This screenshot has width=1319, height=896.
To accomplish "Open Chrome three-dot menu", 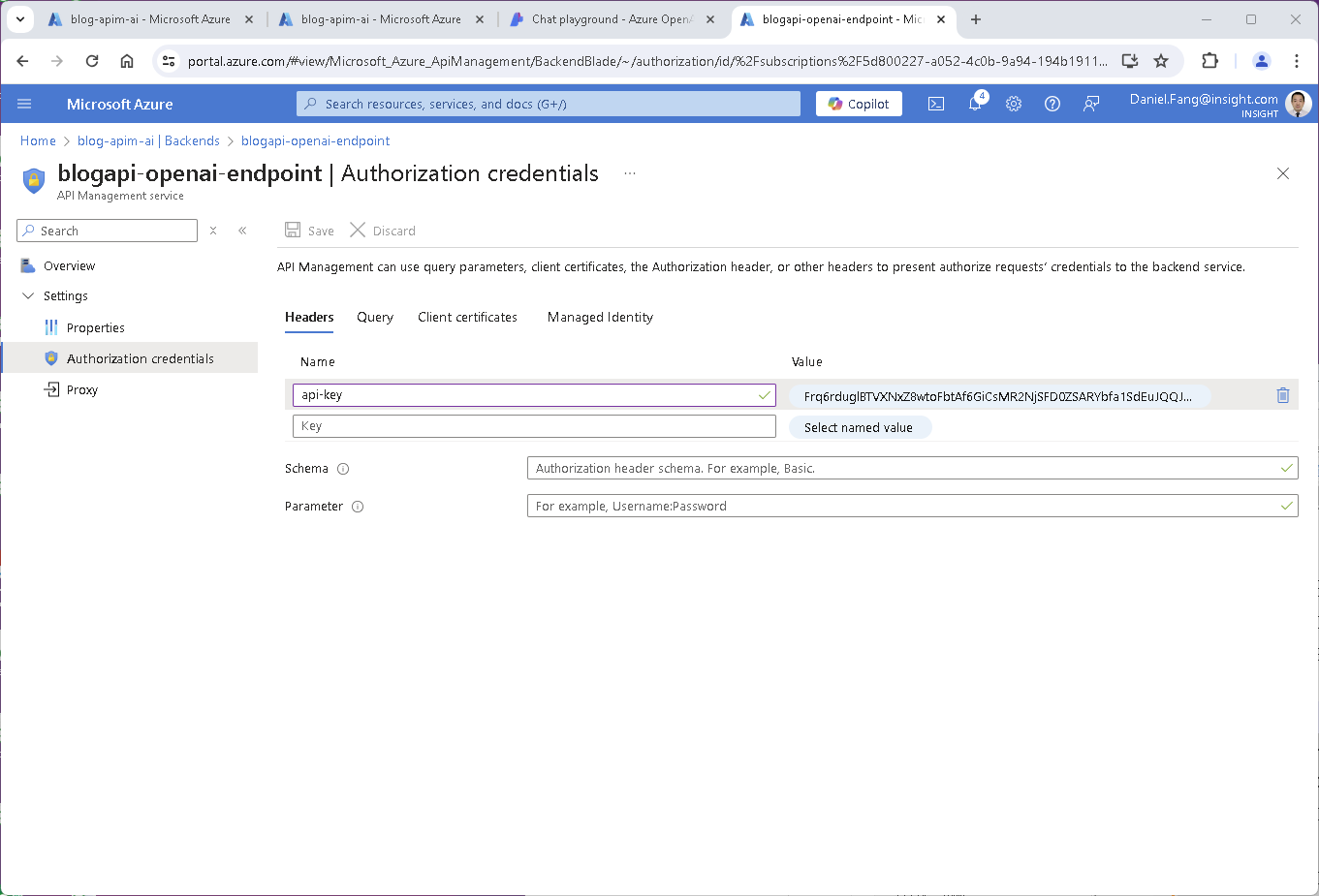I will 1297,61.
